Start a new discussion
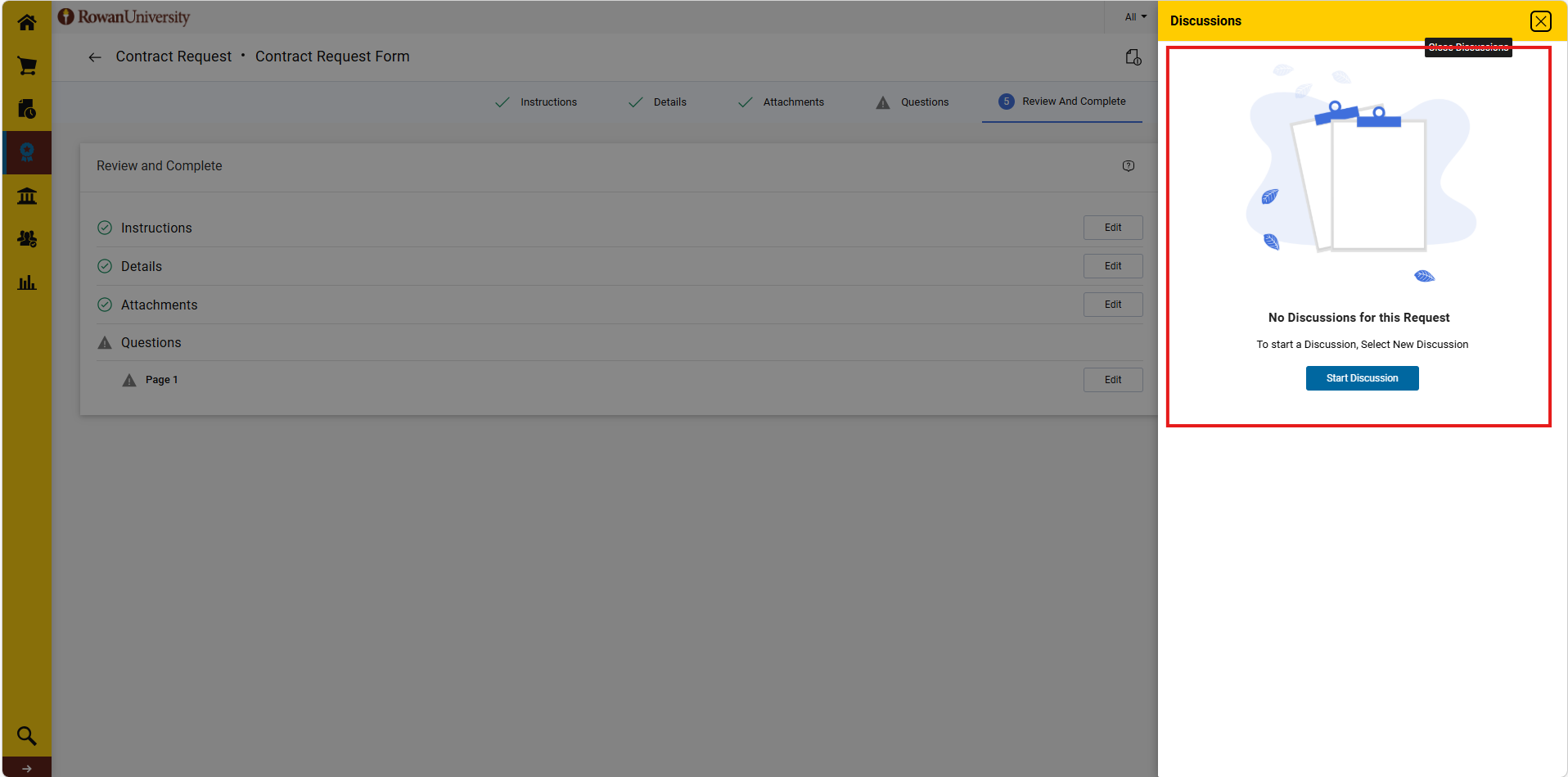This screenshot has width=1568, height=777. (1362, 378)
